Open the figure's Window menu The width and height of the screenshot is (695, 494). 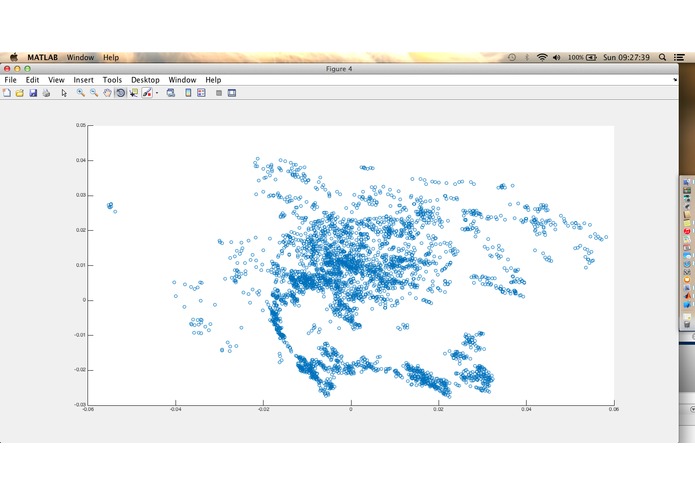pyautogui.click(x=182, y=80)
